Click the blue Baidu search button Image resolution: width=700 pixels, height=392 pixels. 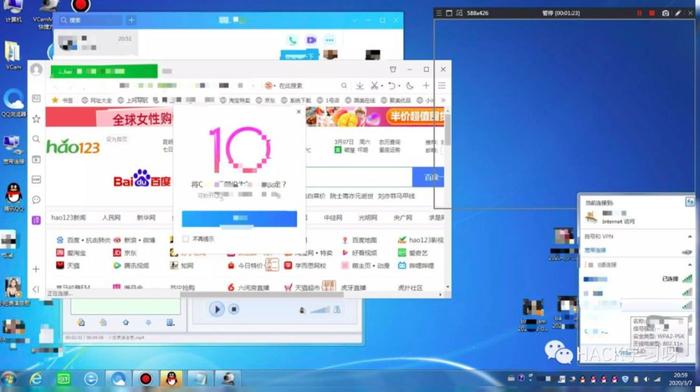(429, 177)
